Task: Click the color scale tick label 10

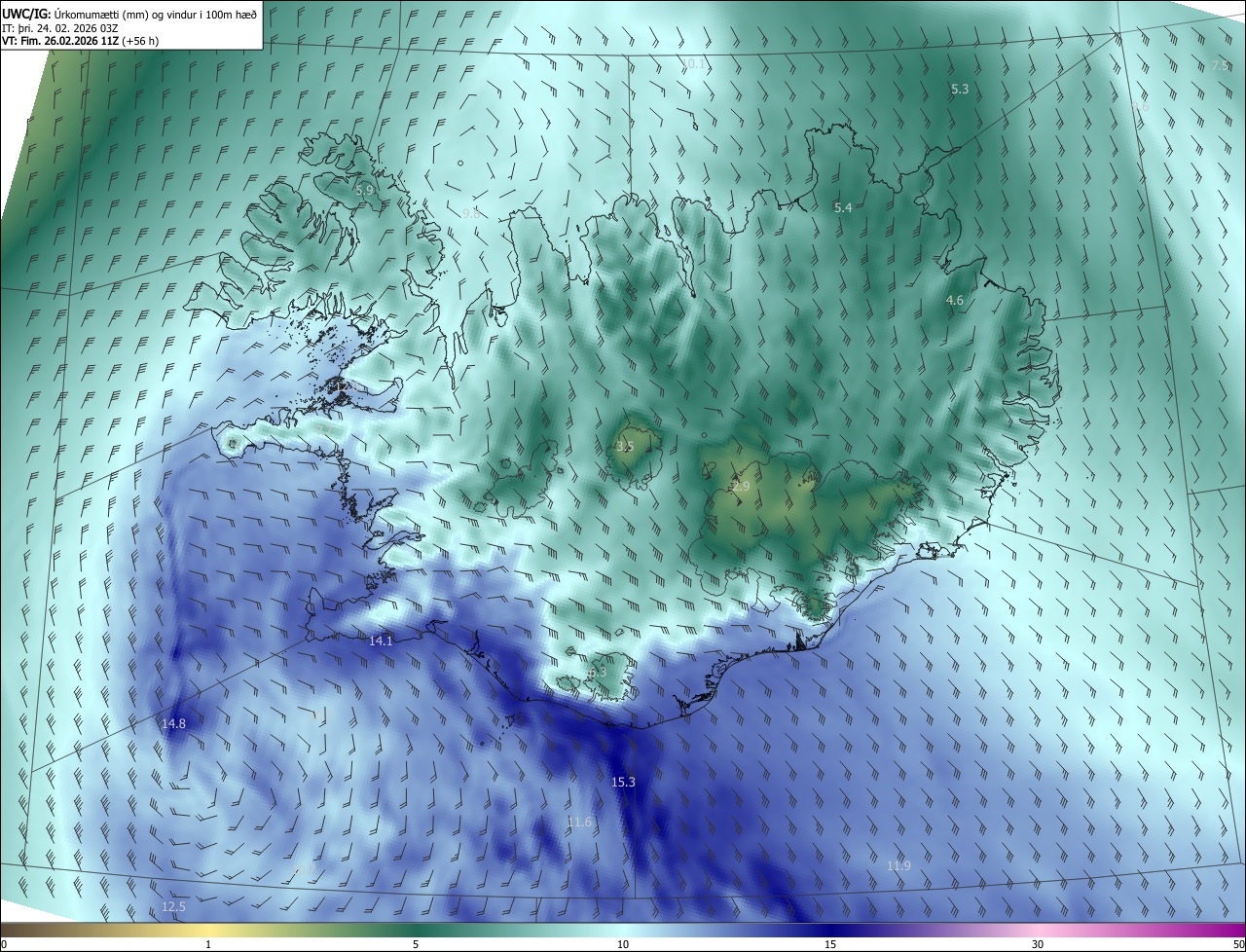Action: click(623, 945)
